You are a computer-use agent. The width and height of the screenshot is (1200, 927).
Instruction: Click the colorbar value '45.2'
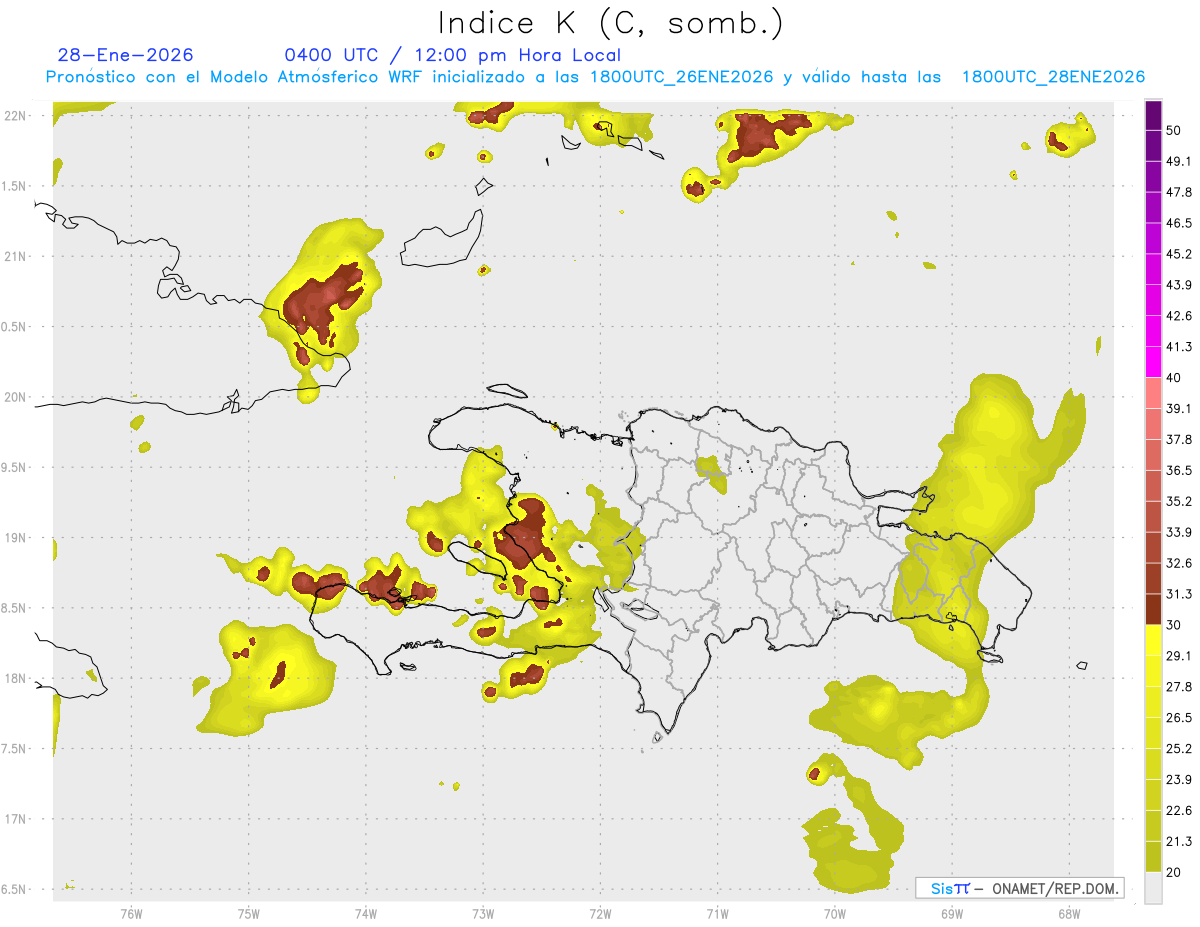[x=1179, y=254]
